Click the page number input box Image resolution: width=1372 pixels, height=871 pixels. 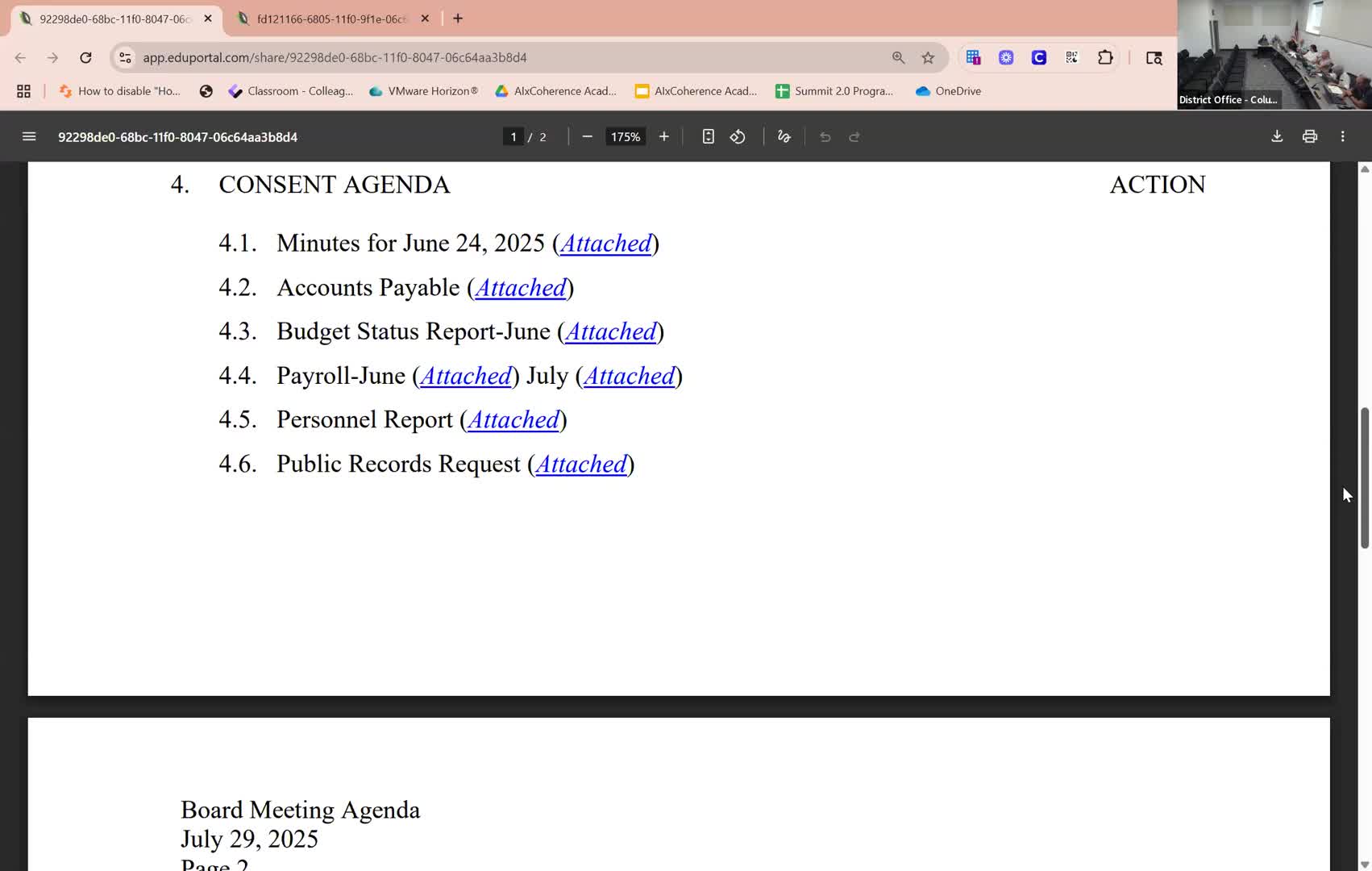(513, 137)
